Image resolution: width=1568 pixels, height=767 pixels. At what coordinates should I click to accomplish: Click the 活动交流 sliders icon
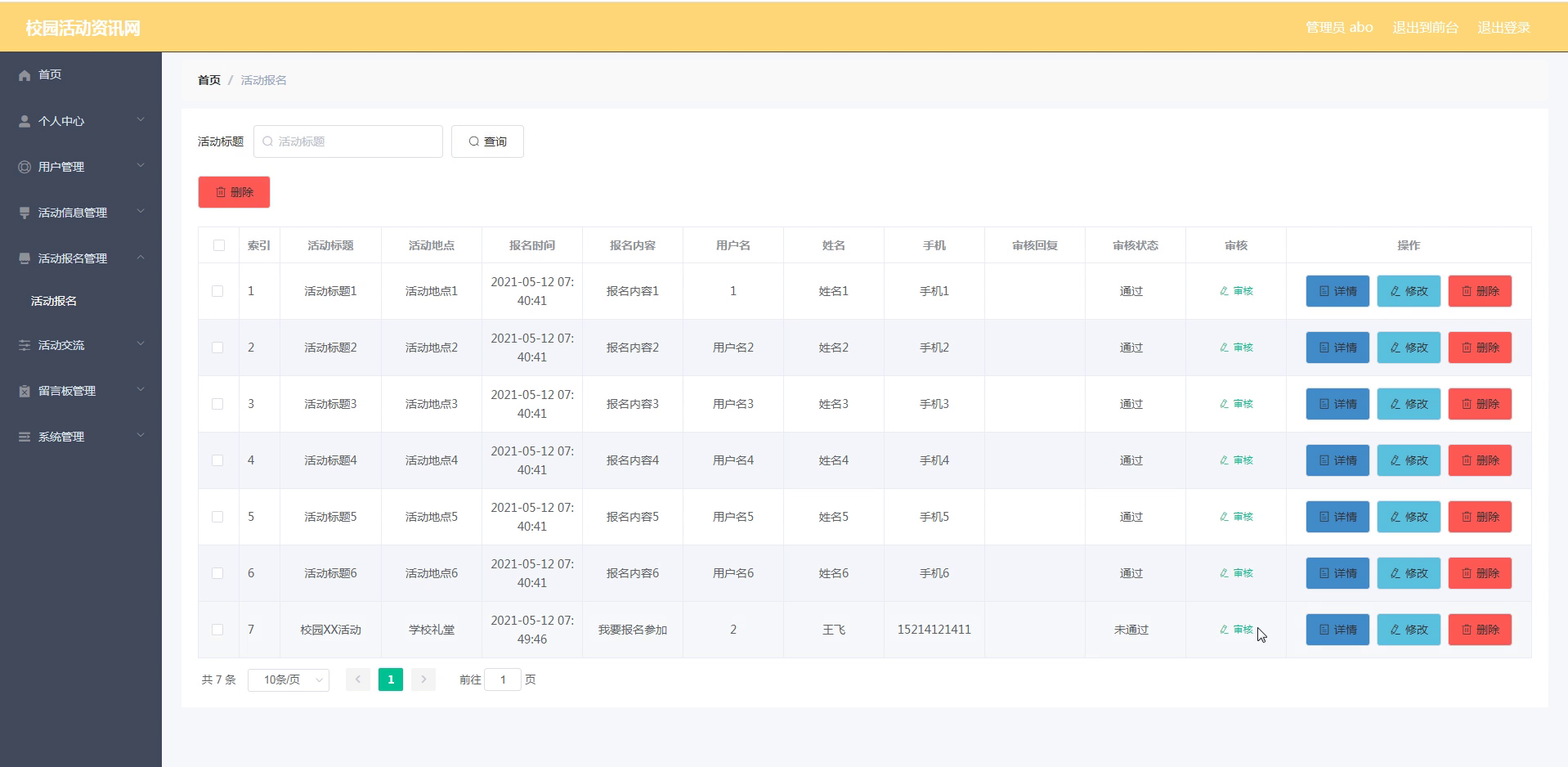point(25,345)
